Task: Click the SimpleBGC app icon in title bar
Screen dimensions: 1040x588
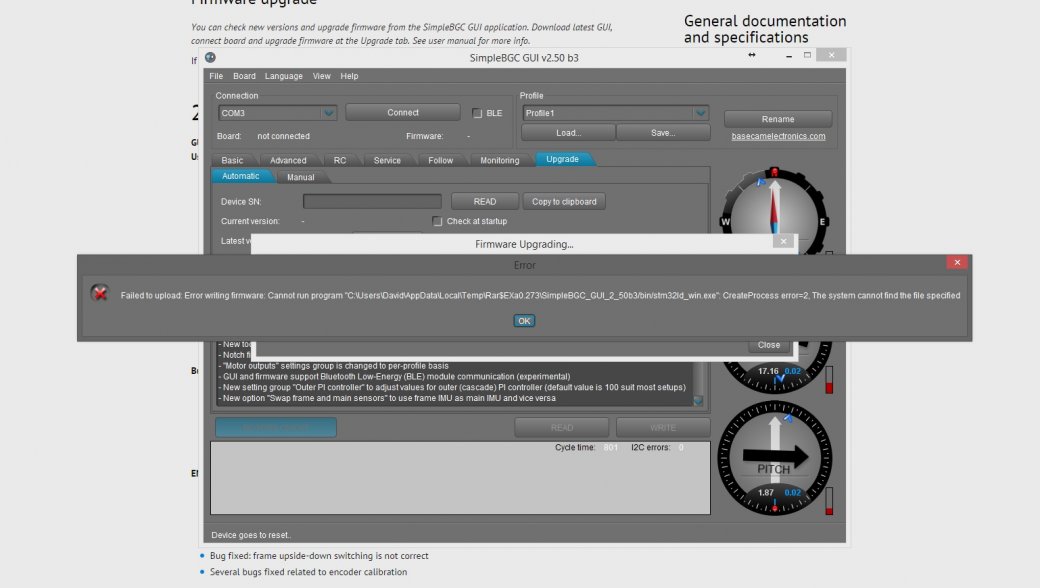Action: coord(210,58)
